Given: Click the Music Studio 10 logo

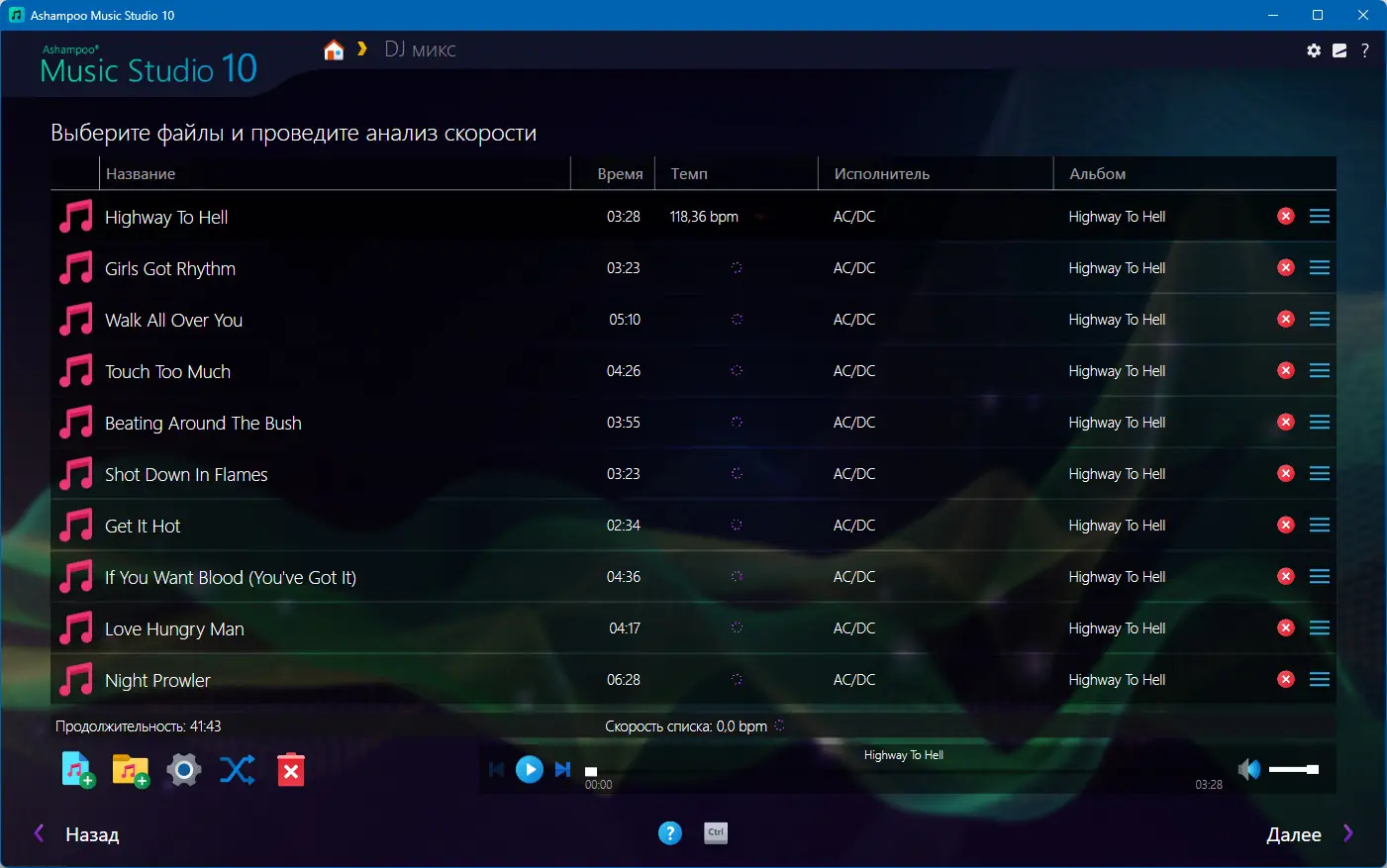Looking at the screenshot, I should coord(149,65).
